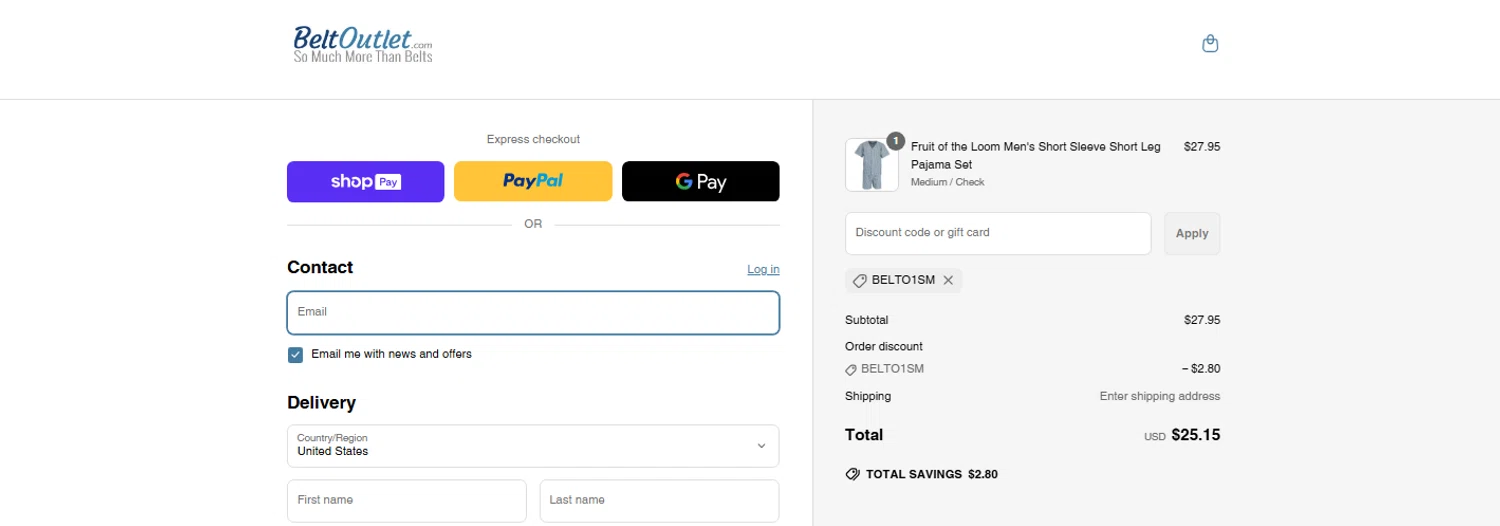1500x526 pixels.
Task: Click the pajama set product thumbnail
Action: 872,165
